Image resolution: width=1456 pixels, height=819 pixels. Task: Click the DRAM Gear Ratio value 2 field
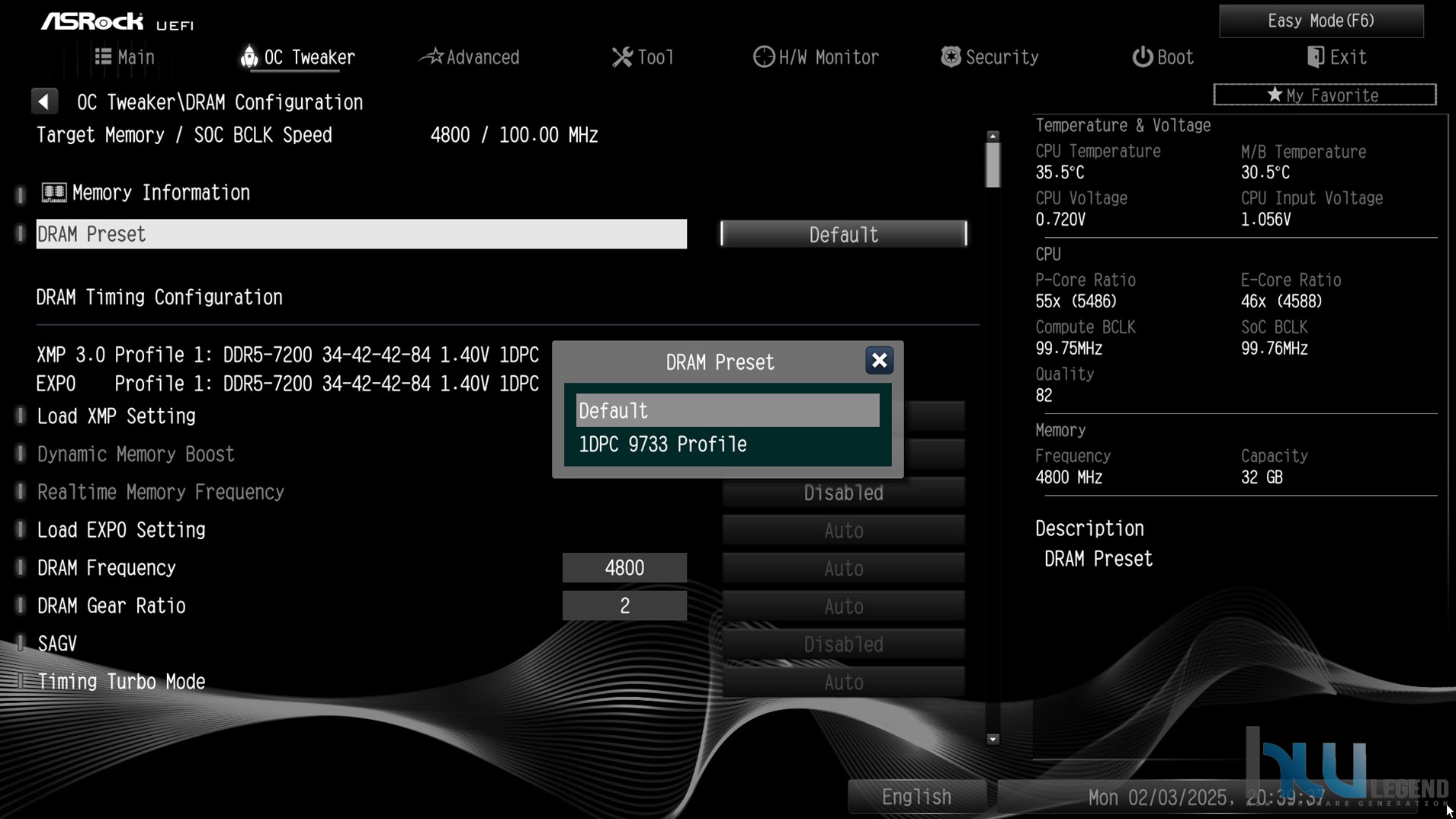624,606
